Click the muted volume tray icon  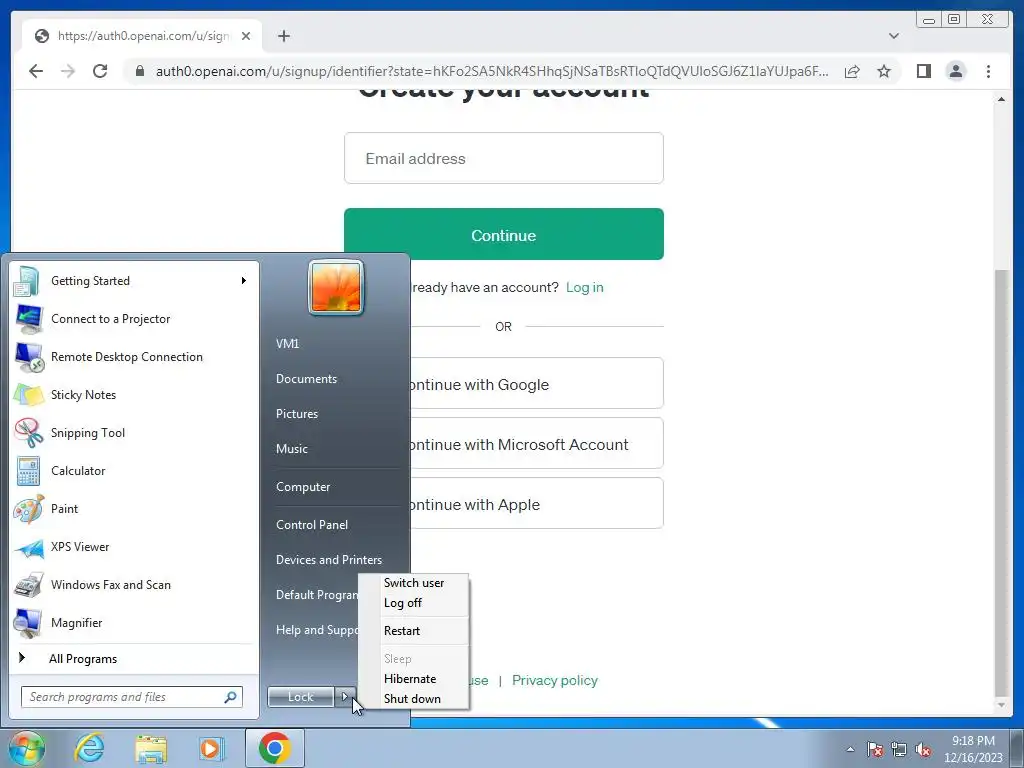923,750
